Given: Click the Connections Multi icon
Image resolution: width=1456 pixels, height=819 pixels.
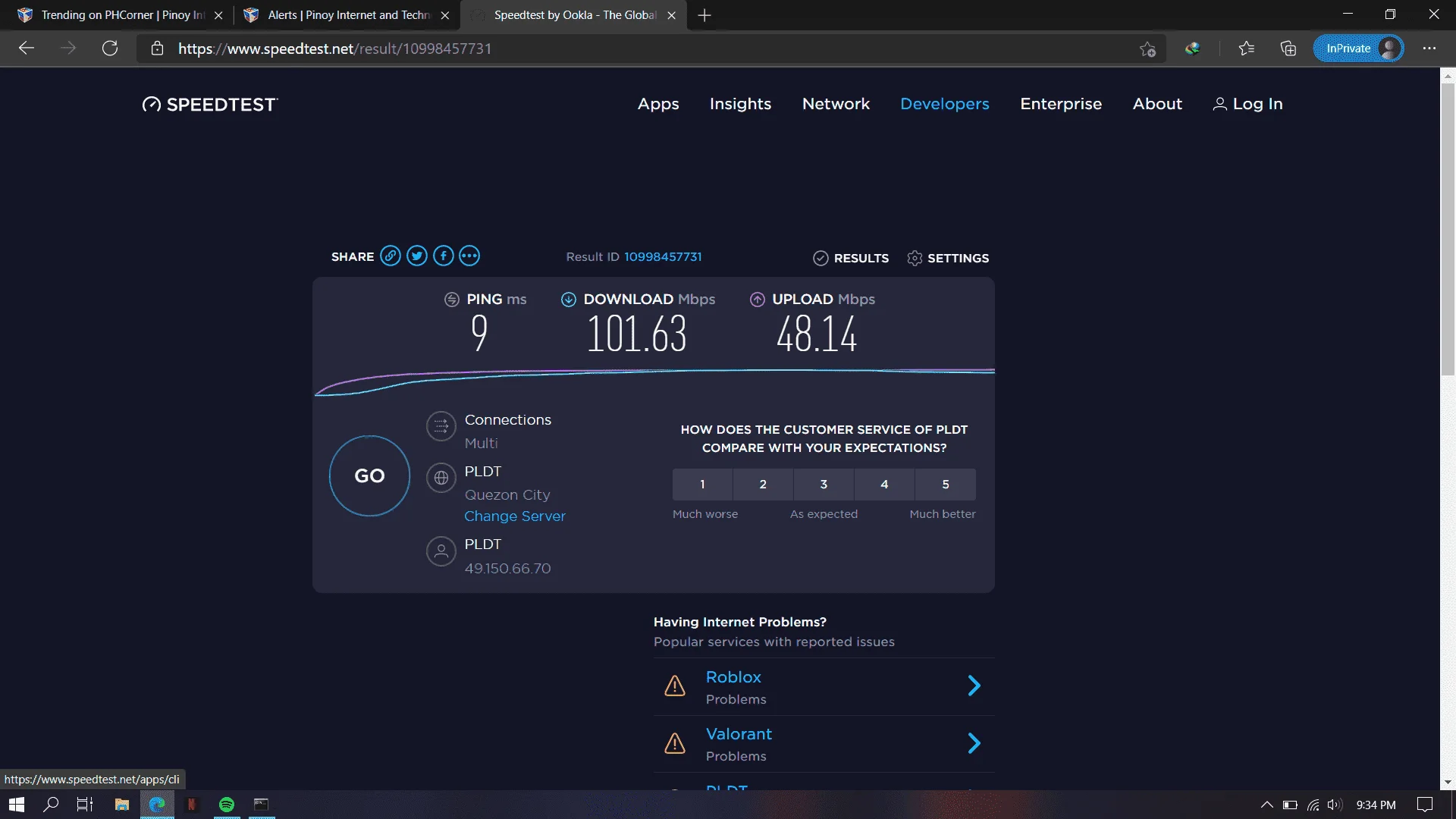Looking at the screenshot, I should tap(441, 426).
